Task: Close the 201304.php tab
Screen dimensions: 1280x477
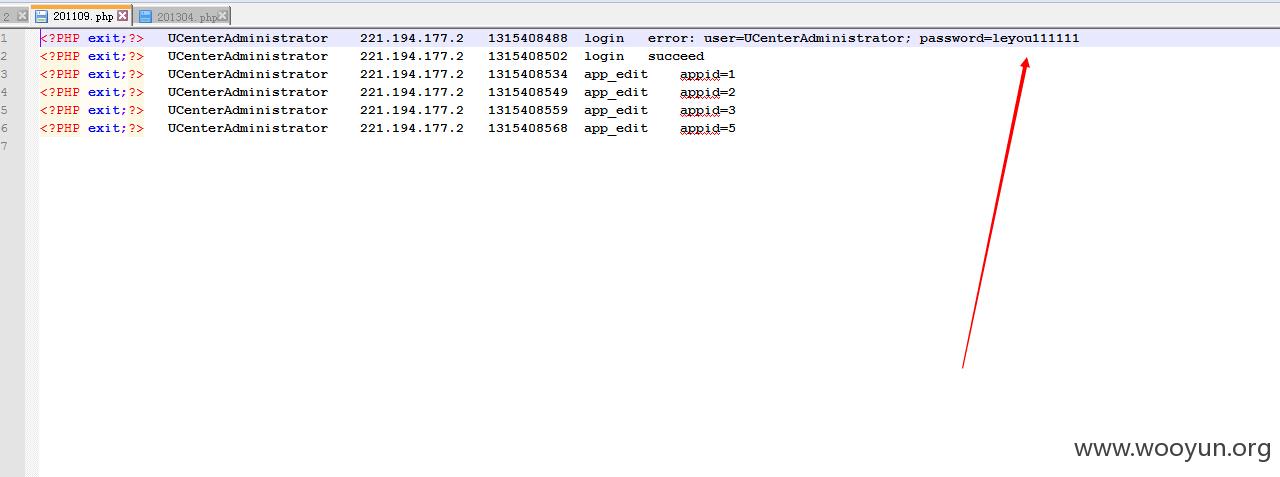Action: pos(223,16)
